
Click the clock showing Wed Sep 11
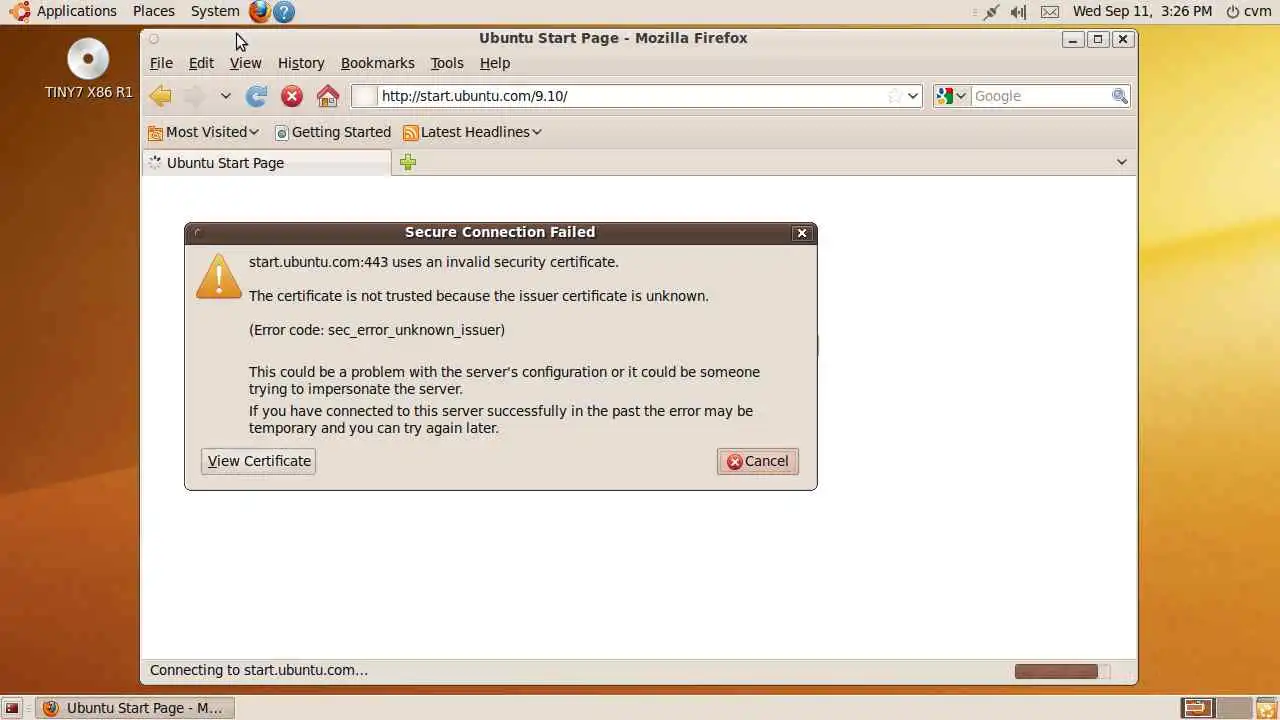coord(1142,11)
